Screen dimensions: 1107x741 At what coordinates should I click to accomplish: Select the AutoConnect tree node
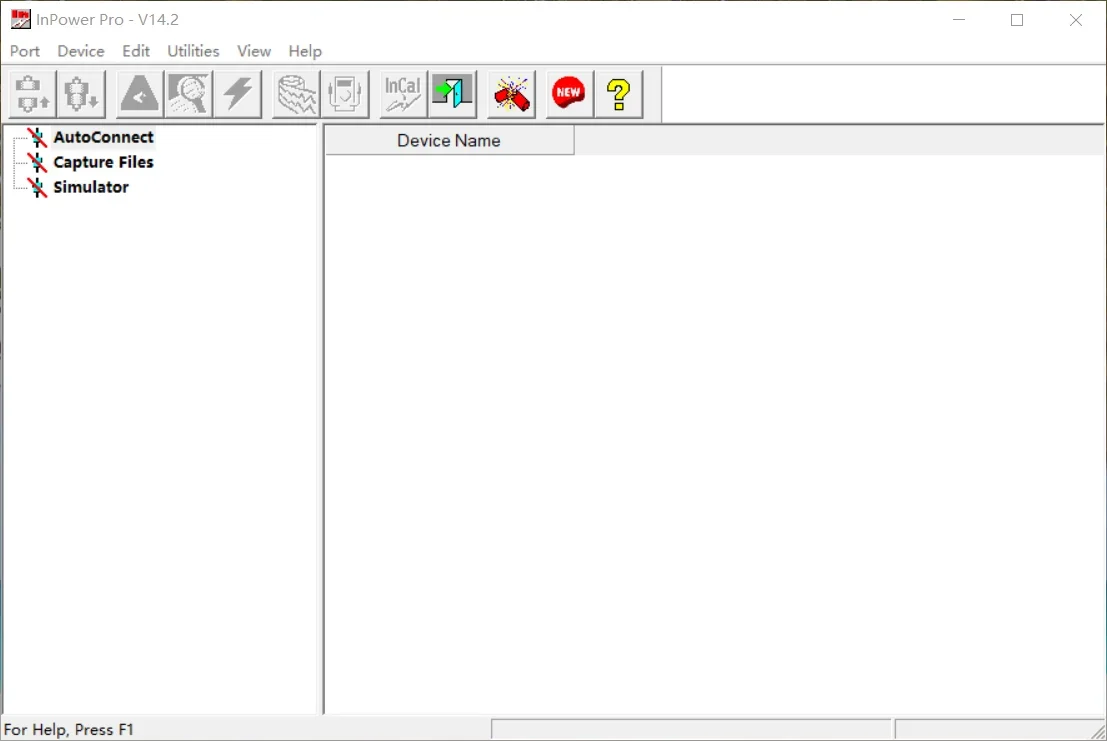(104, 137)
